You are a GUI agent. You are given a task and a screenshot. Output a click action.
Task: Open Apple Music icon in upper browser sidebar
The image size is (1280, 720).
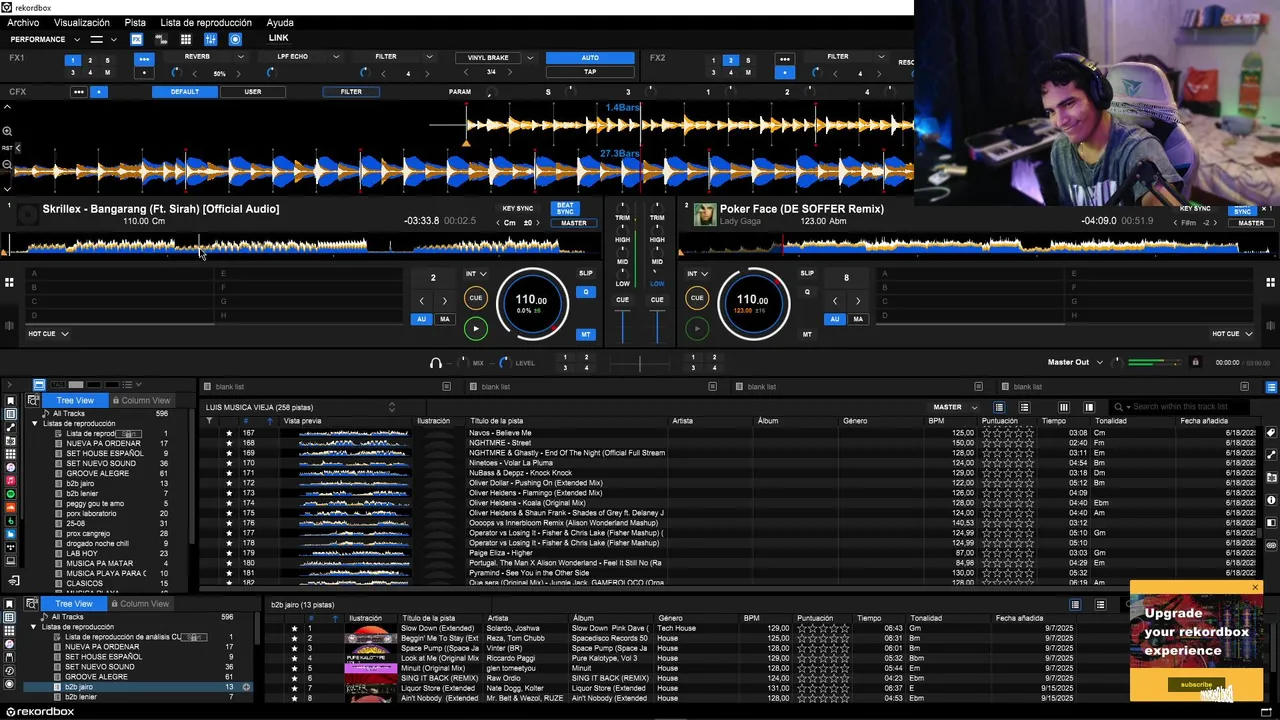pos(11,481)
